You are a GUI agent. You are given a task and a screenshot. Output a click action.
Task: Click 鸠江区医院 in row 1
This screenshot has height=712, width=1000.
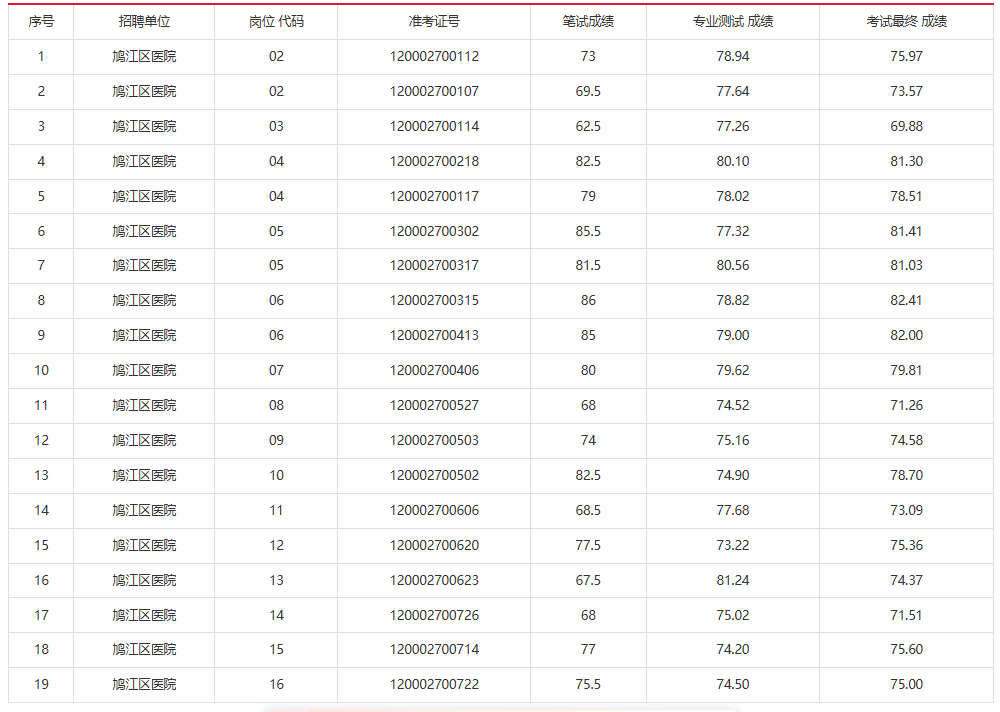(144, 57)
